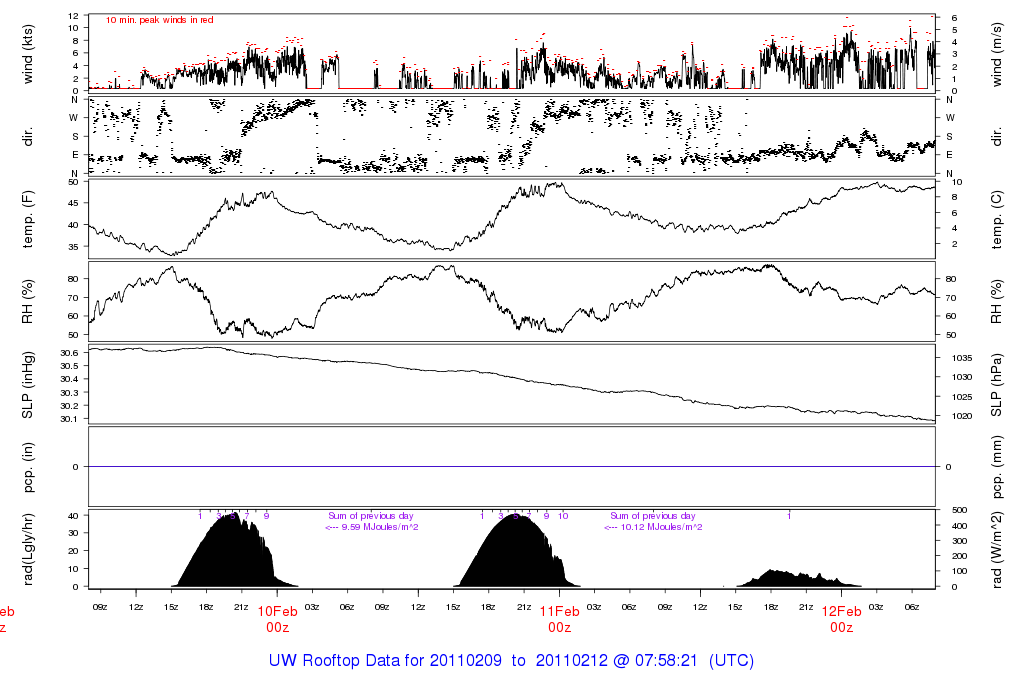This screenshot has height=700, width=1024.
Task: Click the blue zero precipitation line
Action: (x=512, y=467)
